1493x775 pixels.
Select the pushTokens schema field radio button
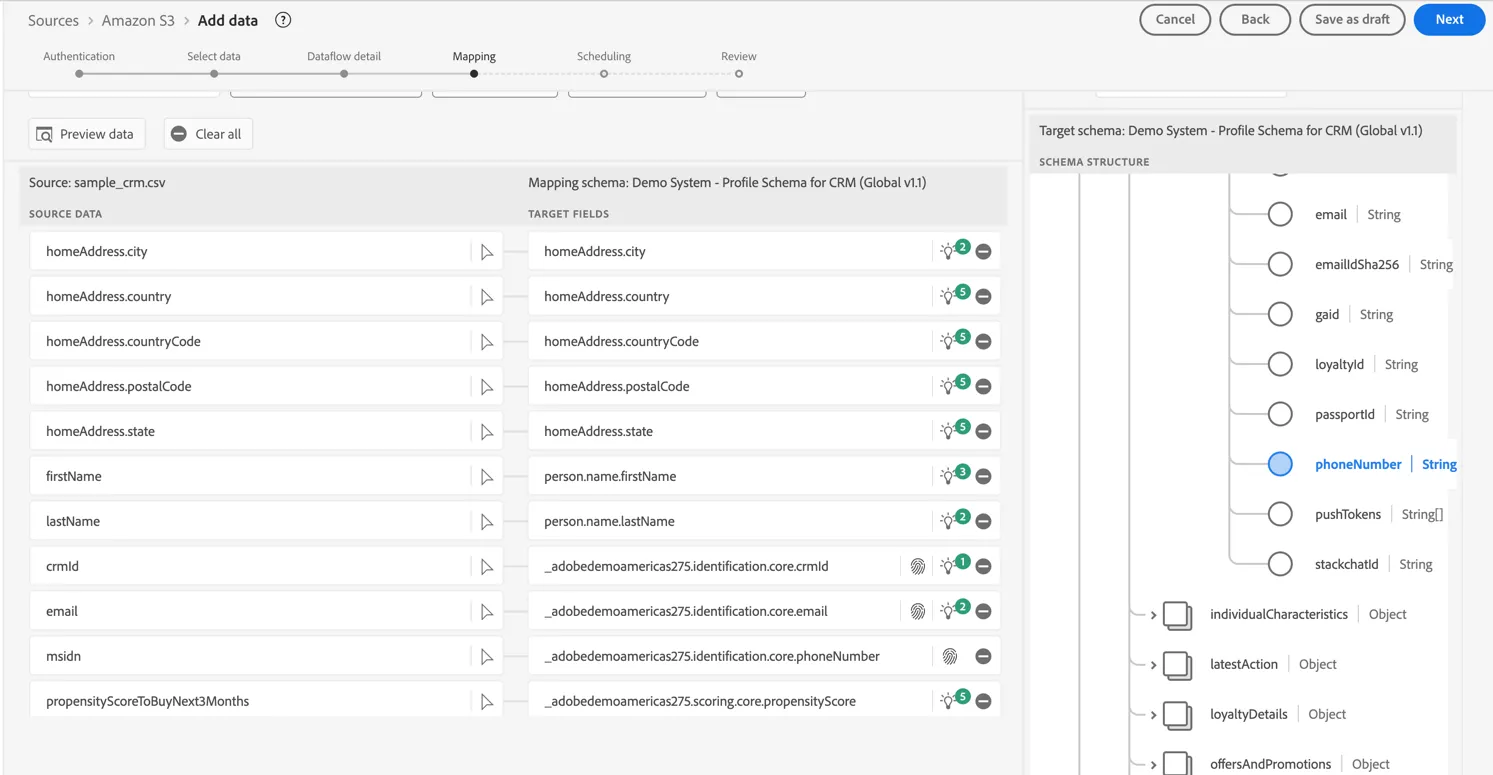(x=1280, y=514)
